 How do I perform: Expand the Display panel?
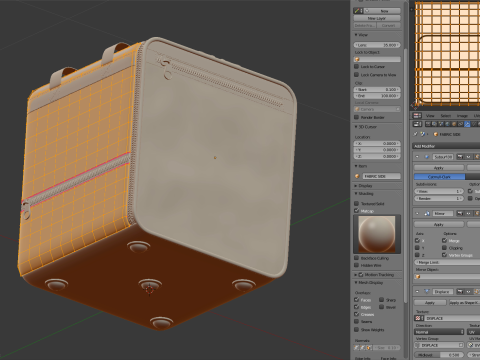[356, 186]
